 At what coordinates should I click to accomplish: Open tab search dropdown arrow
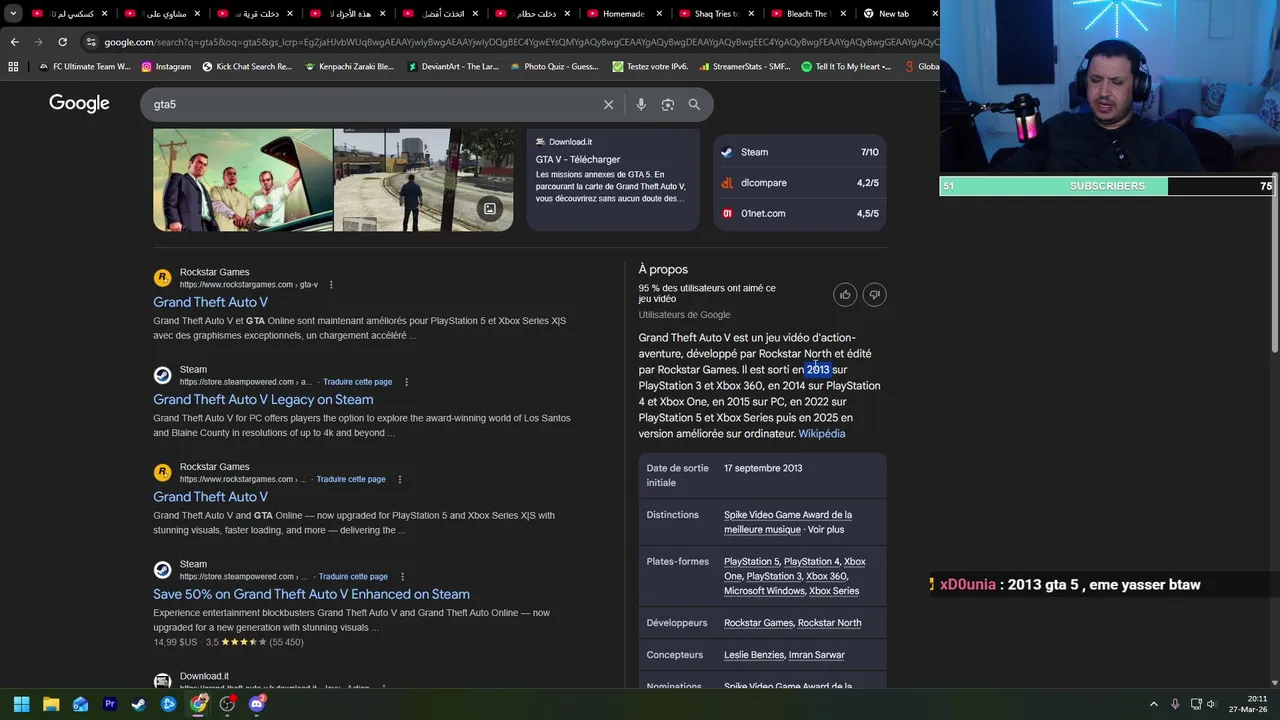13,13
